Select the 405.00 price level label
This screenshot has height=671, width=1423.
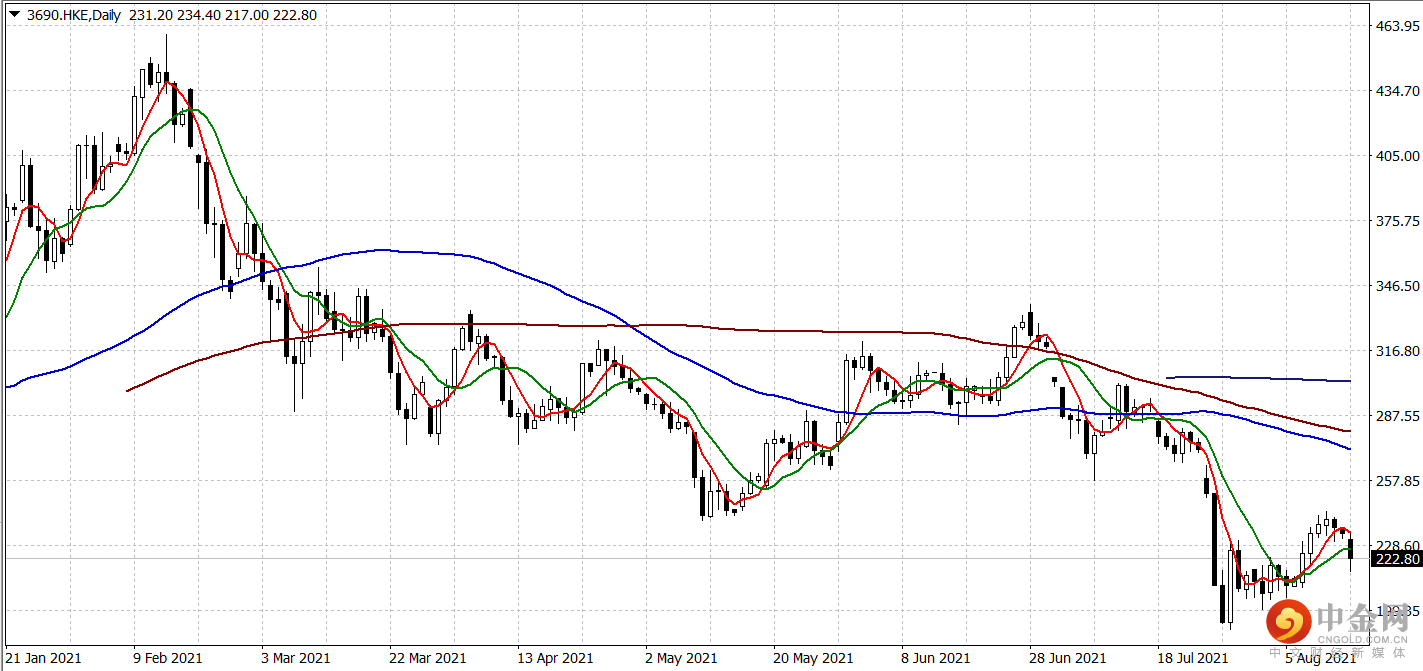tap(1398, 156)
